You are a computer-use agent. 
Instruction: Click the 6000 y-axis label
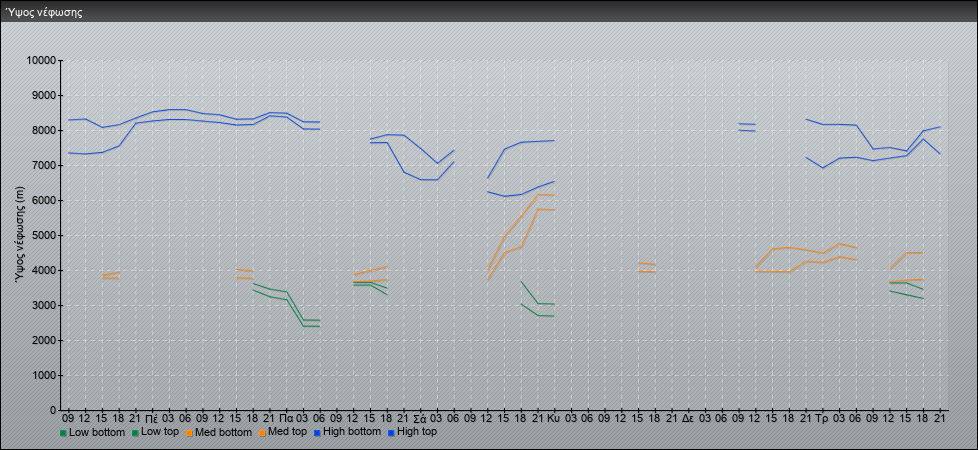(x=44, y=200)
